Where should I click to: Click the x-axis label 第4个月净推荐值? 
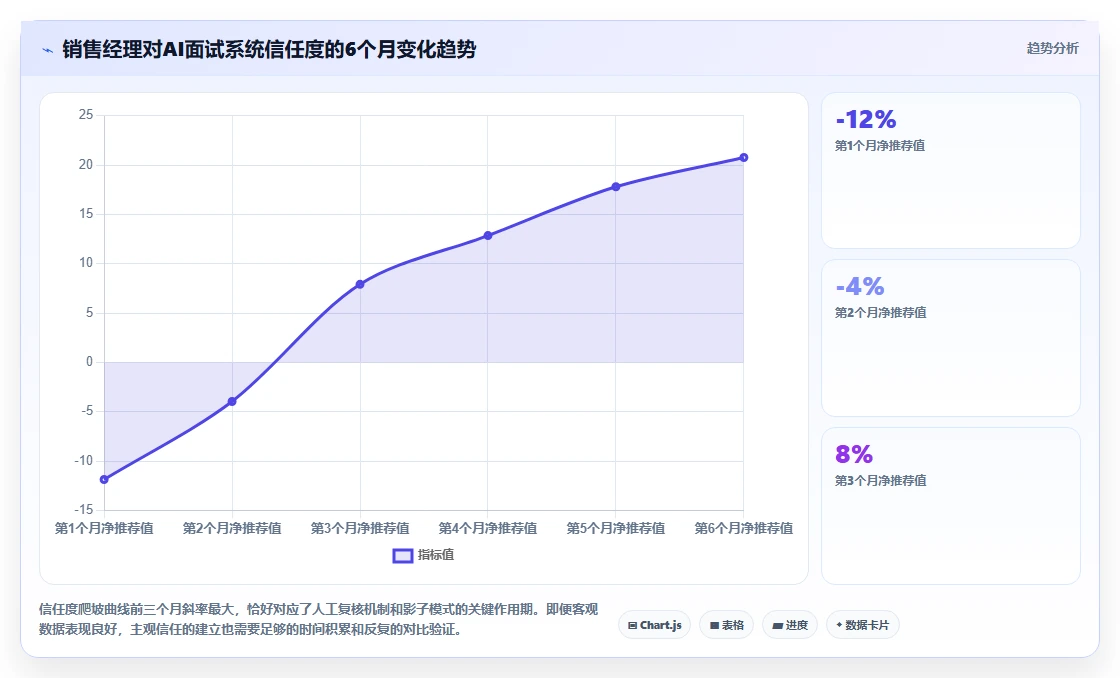pyautogui.click(x=488, y=528)
